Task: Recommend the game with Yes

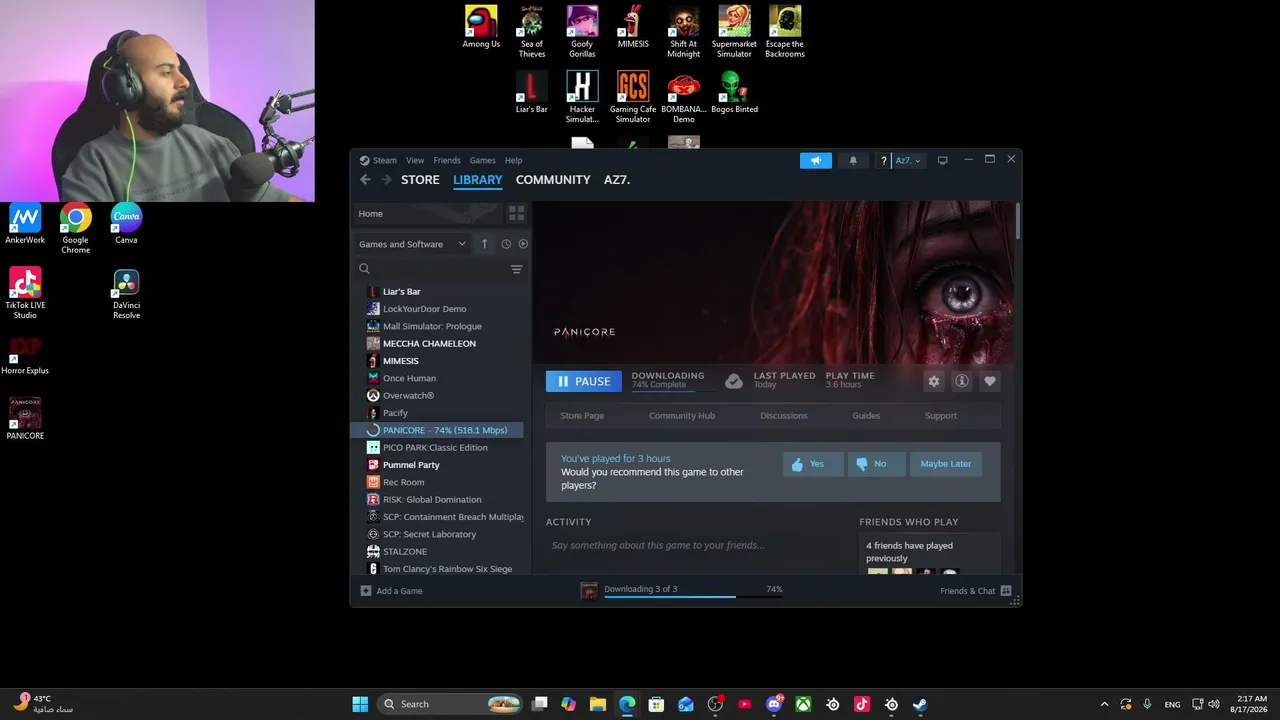Action: [813, 464]
